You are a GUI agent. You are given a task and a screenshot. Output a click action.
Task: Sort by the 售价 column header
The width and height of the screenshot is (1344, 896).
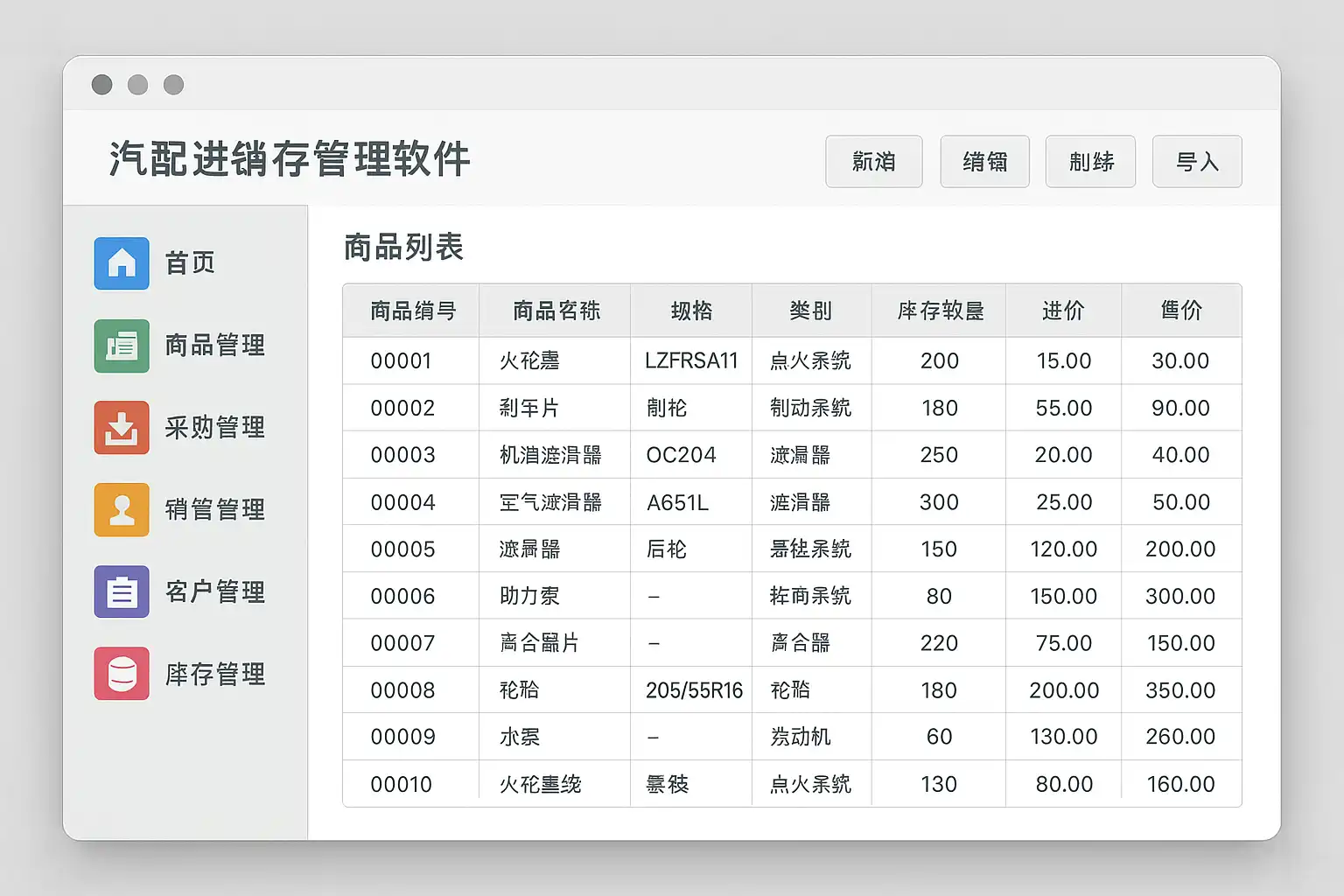(x=1181, y=311)
